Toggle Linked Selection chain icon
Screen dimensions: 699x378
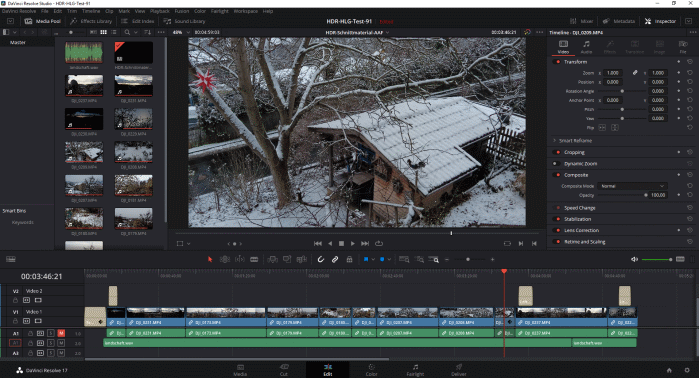point(335,259)
